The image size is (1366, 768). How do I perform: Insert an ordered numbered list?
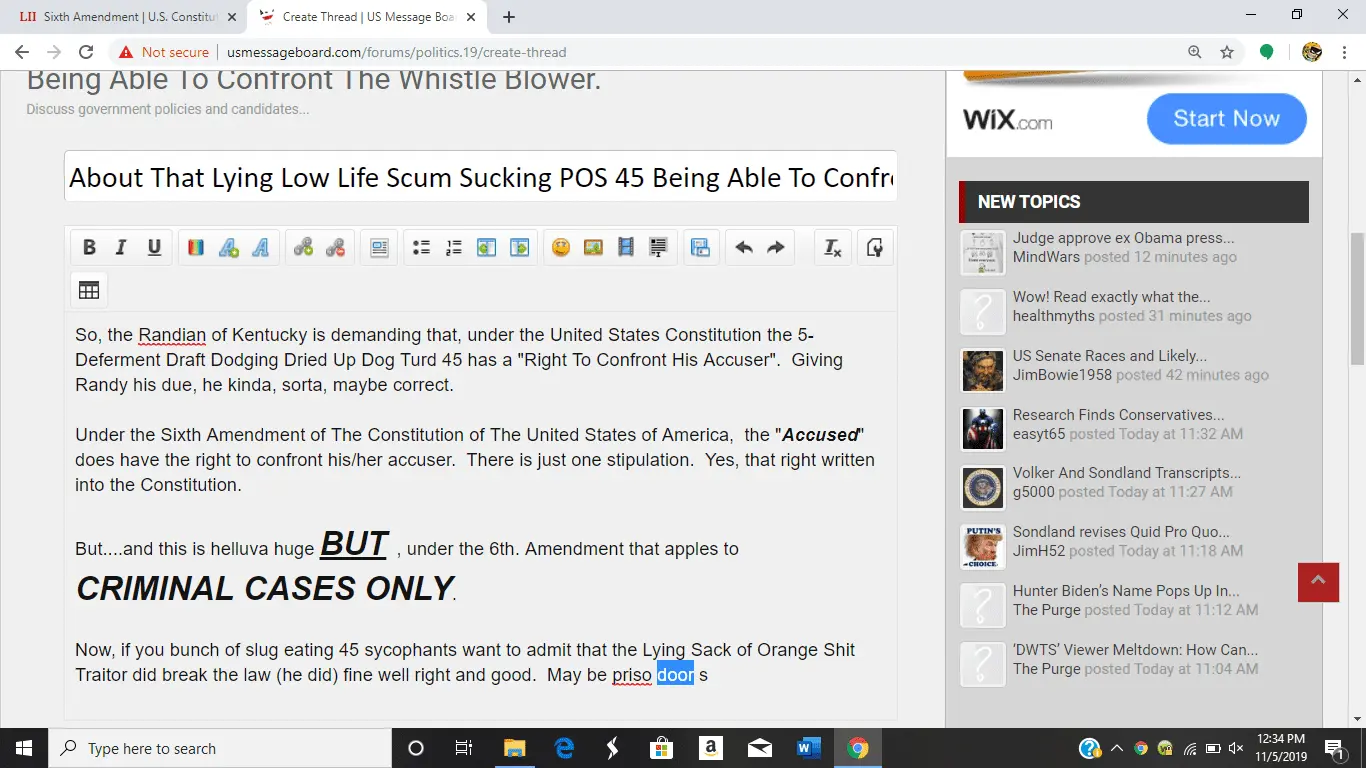tap(454, 248)
